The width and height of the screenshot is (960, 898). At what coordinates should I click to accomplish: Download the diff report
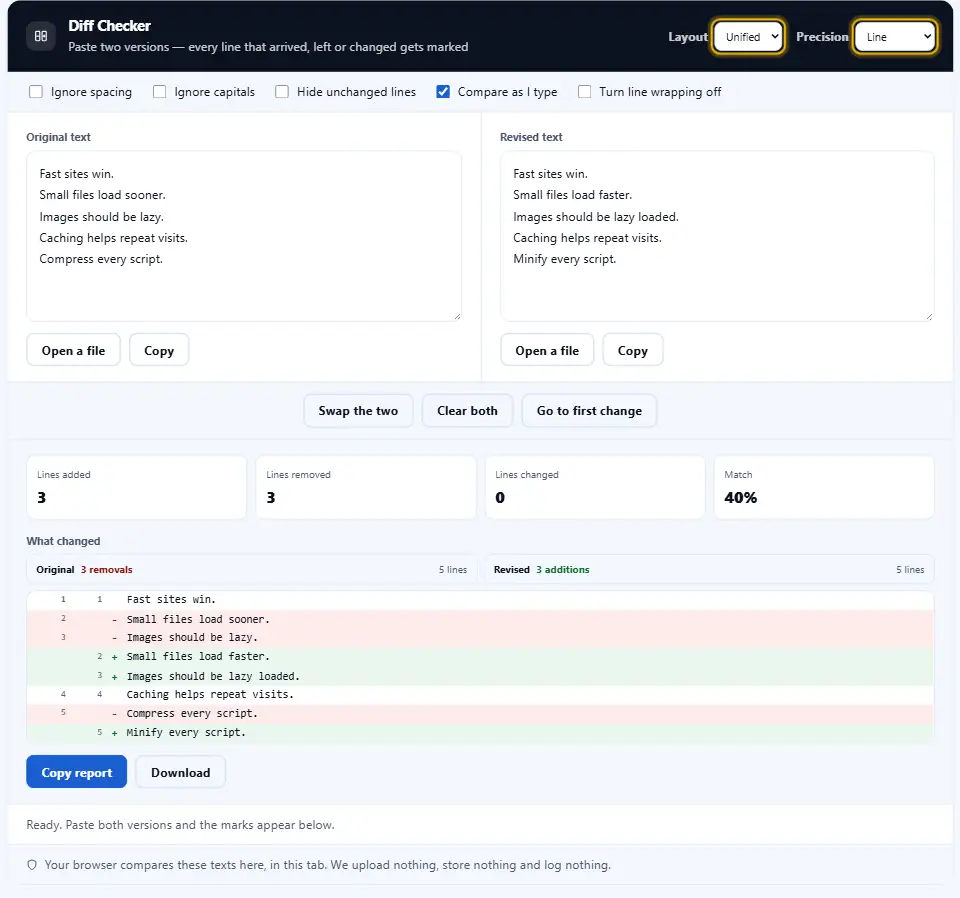tap(181, 772)
